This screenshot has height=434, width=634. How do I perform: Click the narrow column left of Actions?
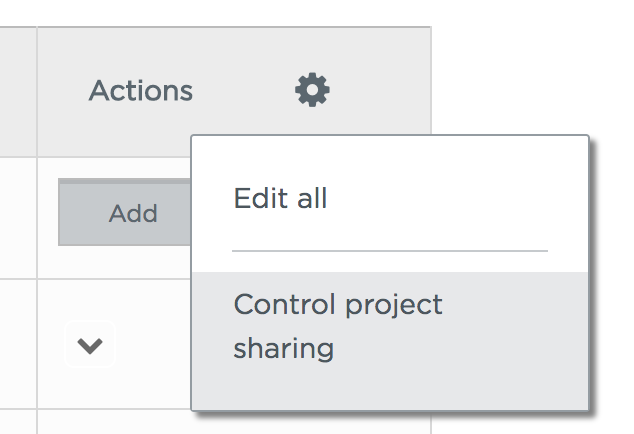pos(18,92)
